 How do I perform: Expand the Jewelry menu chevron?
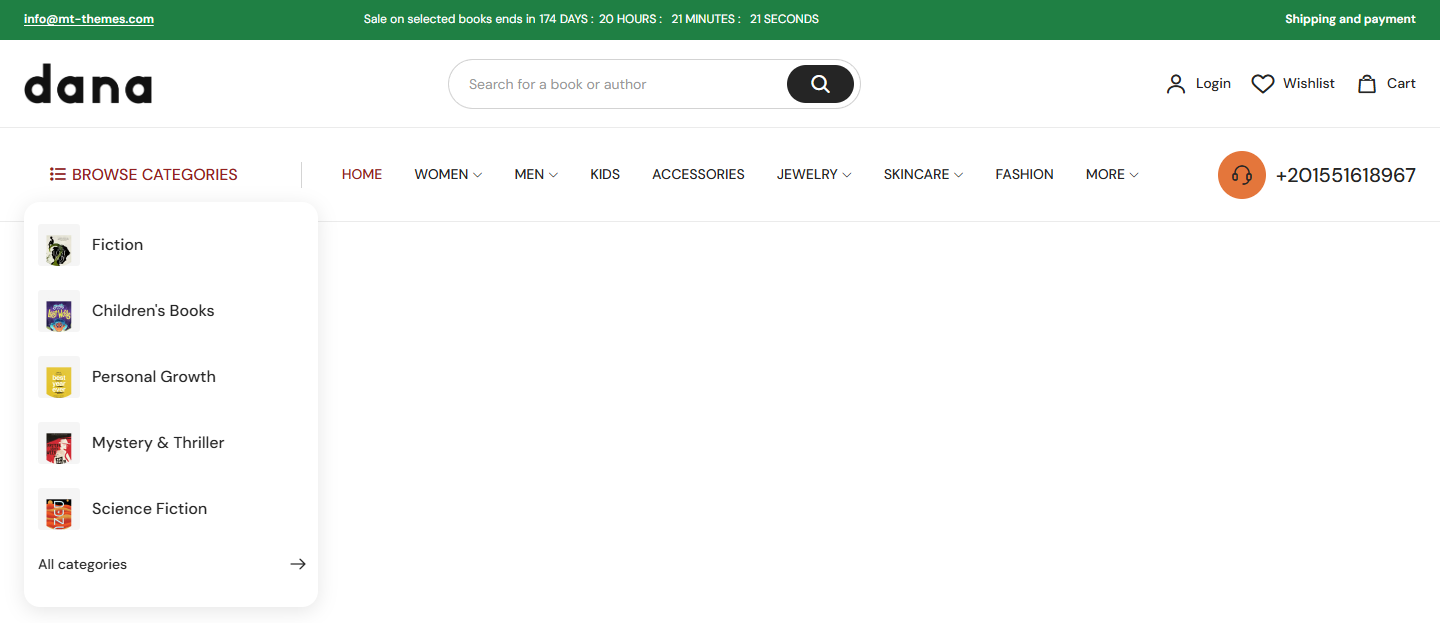847,175
